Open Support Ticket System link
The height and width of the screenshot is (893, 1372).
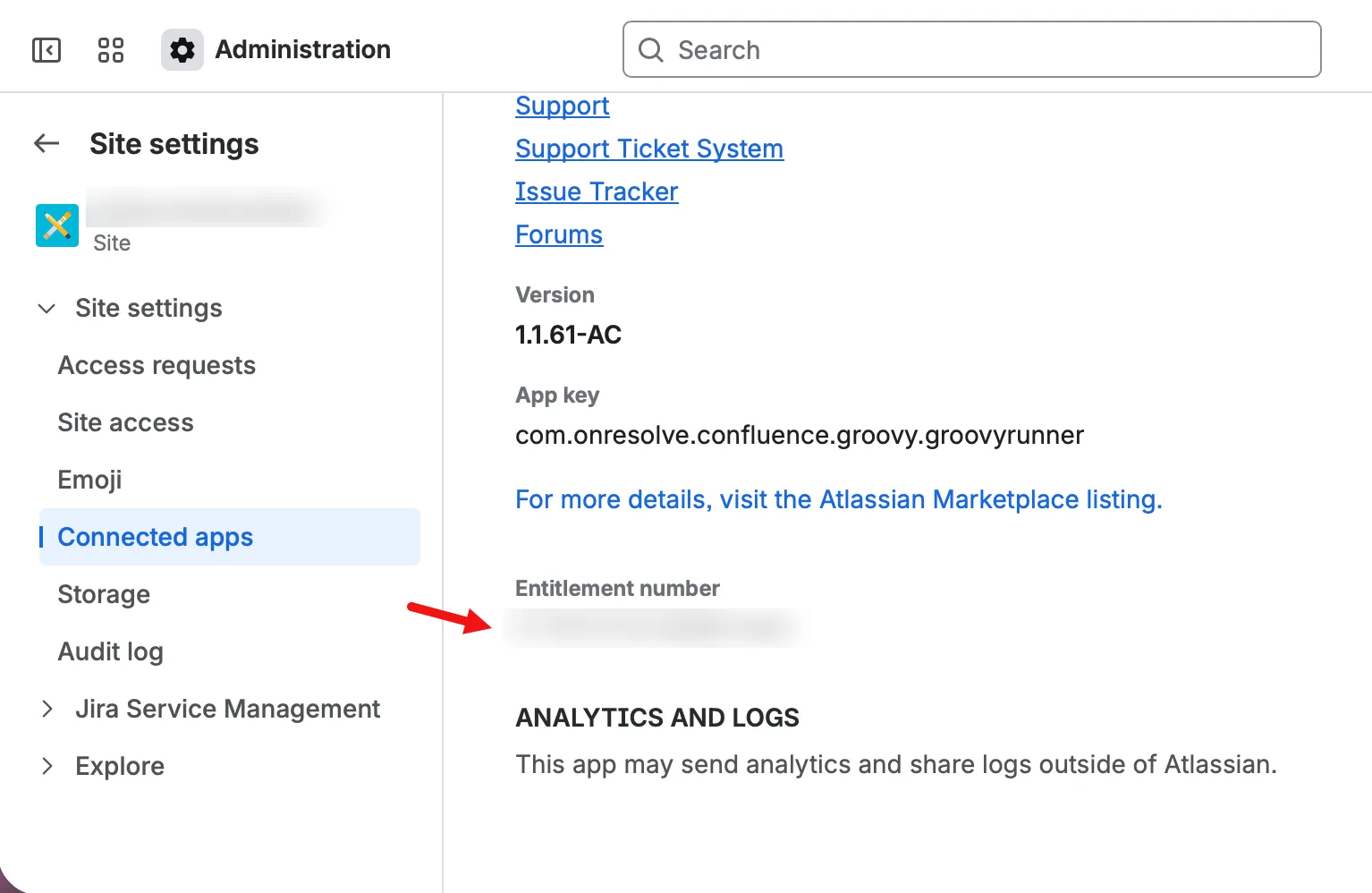(x=649, y=149)
